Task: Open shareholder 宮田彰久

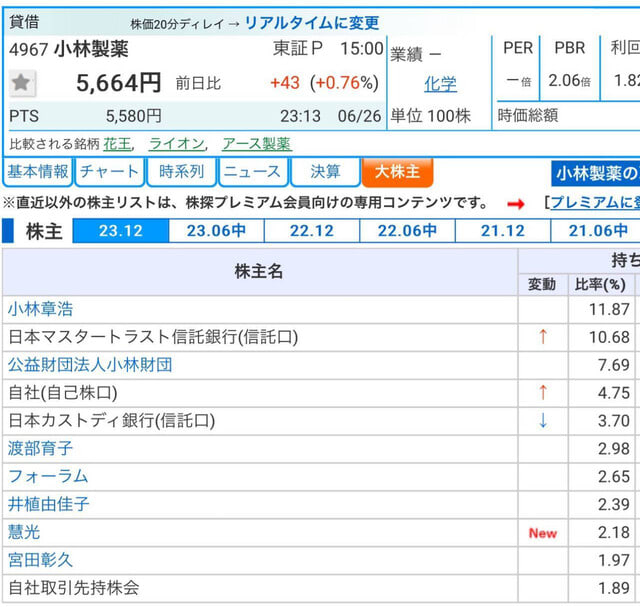Action: coord(40,560)
